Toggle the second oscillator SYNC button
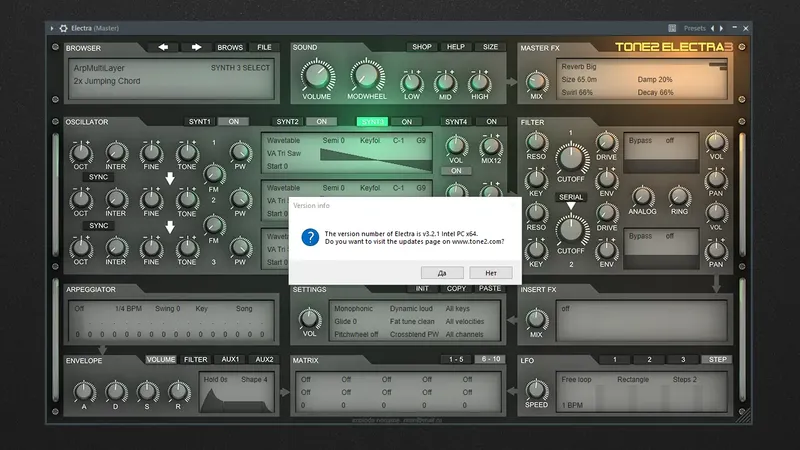 [x=98, y=226]
